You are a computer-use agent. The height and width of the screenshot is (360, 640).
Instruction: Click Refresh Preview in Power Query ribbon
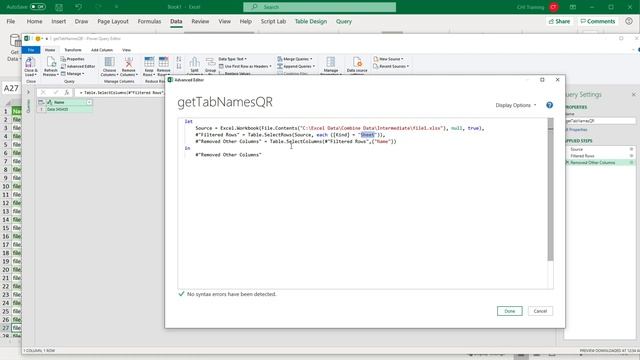tap(51, 67)
